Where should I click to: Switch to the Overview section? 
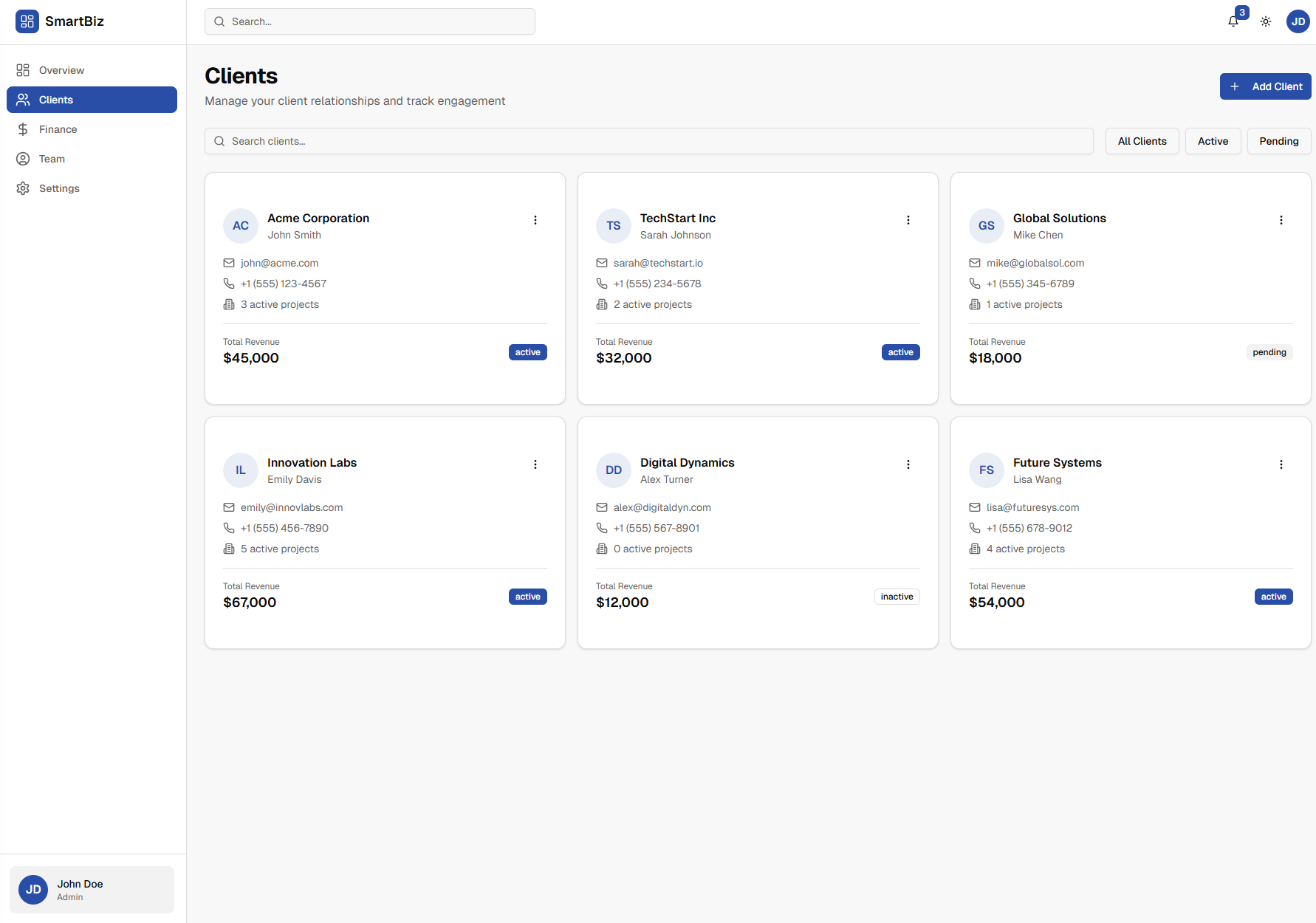(x=61, y=69)
